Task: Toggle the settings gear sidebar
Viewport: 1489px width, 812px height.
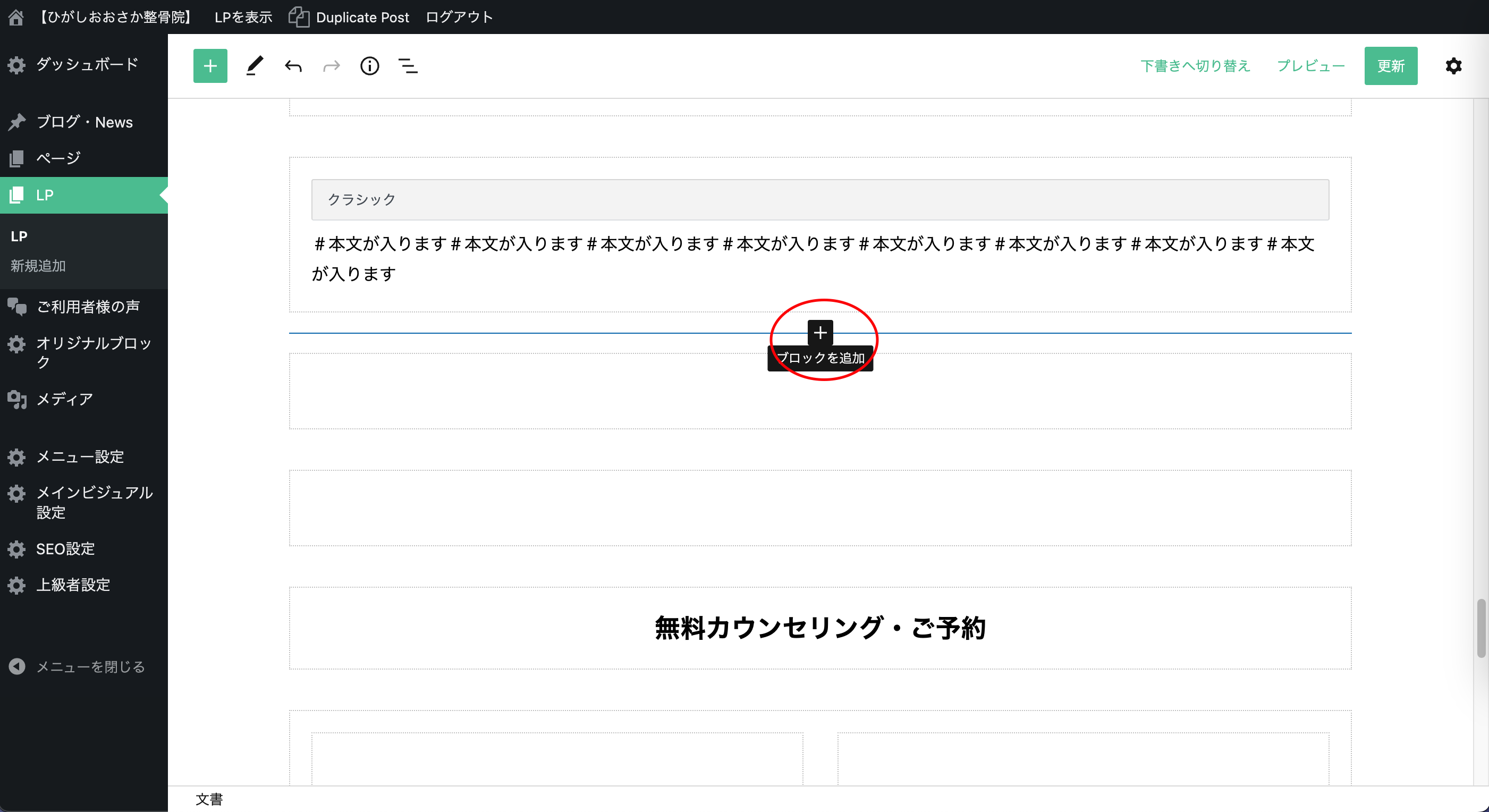Action: click(1453, 66)
